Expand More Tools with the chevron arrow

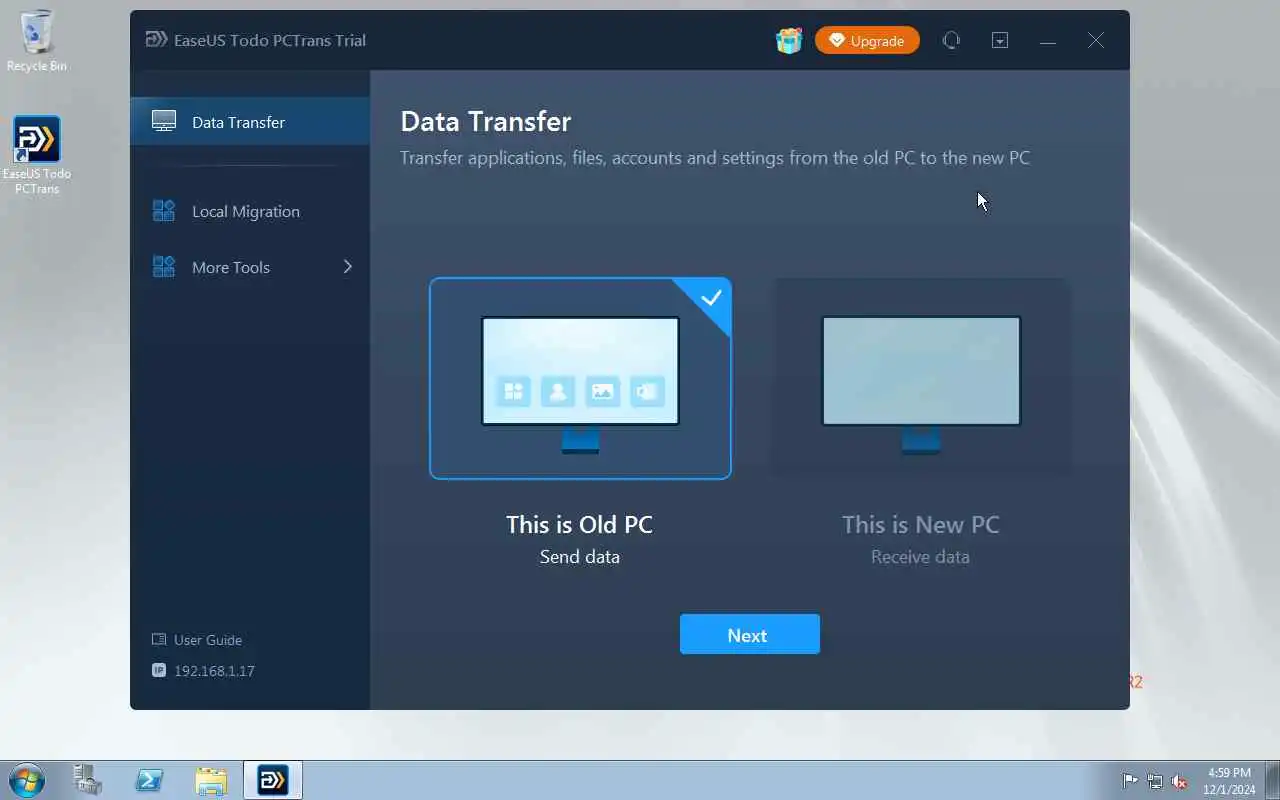pyautogui.click(x=348, y=267)
